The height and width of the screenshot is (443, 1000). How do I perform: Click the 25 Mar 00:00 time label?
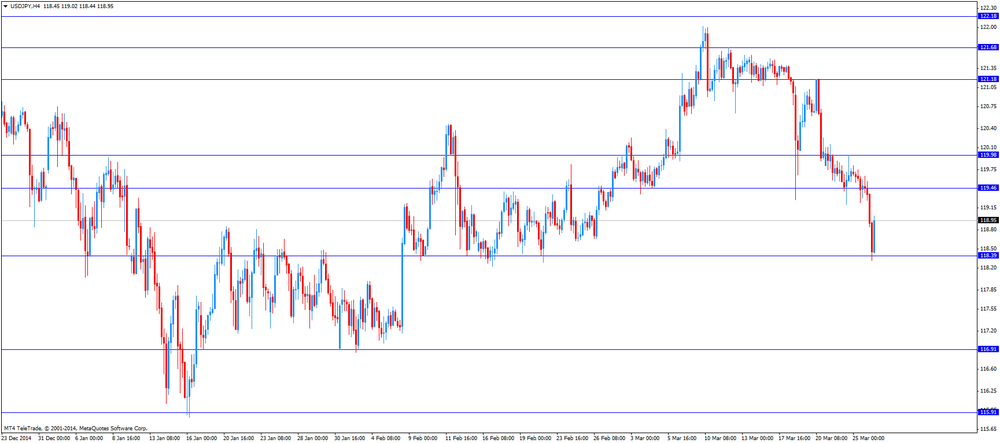coord(868,439)
